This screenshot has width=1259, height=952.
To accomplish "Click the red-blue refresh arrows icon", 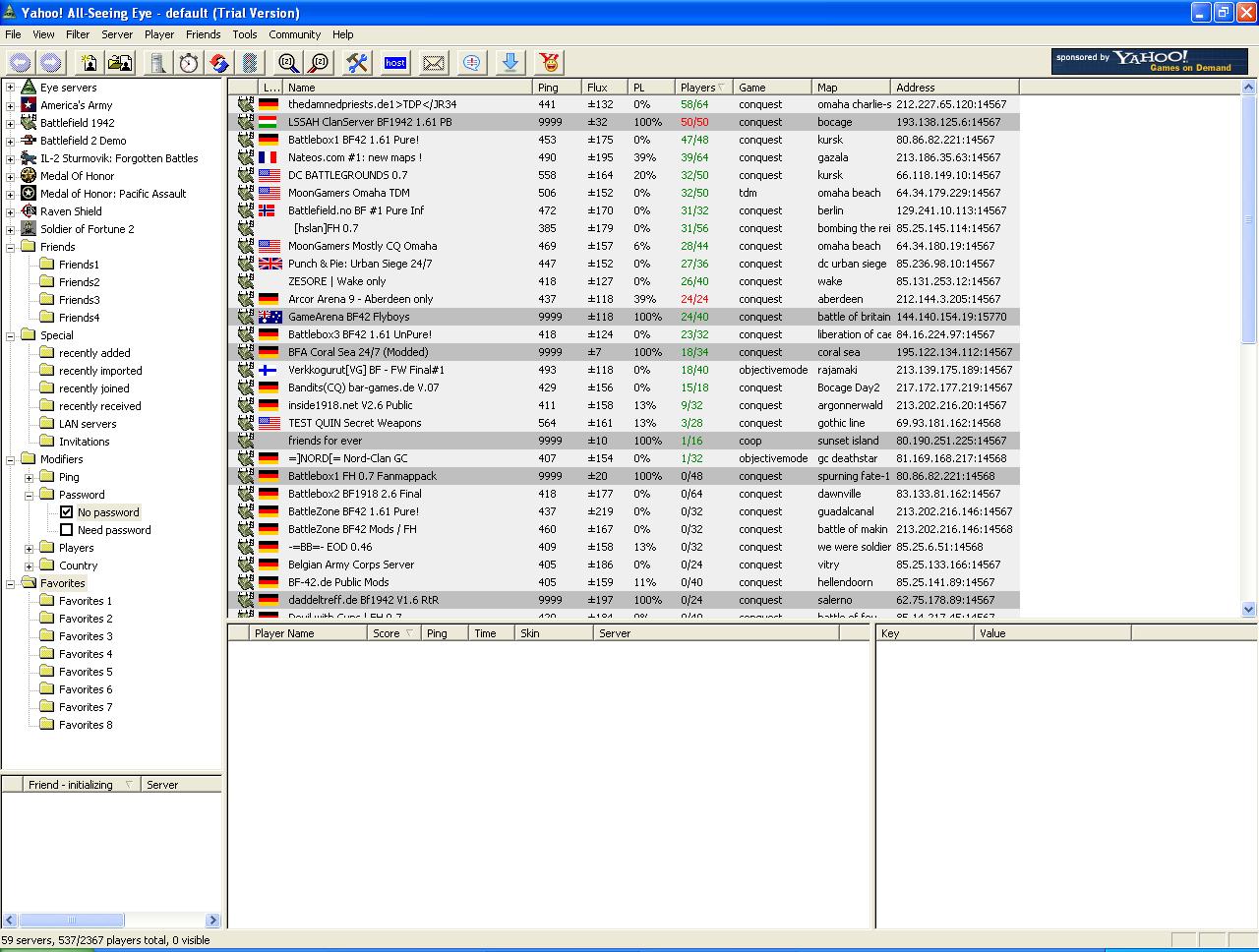I will 220,63.
